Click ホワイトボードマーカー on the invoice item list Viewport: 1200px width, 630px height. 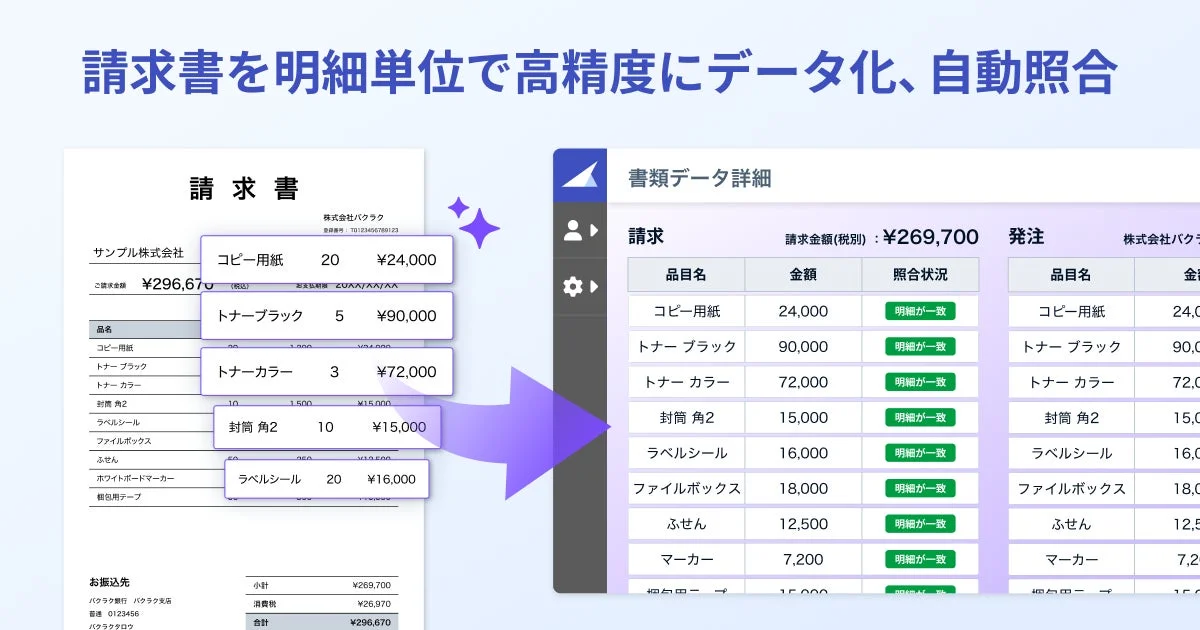tap(135, 478)
